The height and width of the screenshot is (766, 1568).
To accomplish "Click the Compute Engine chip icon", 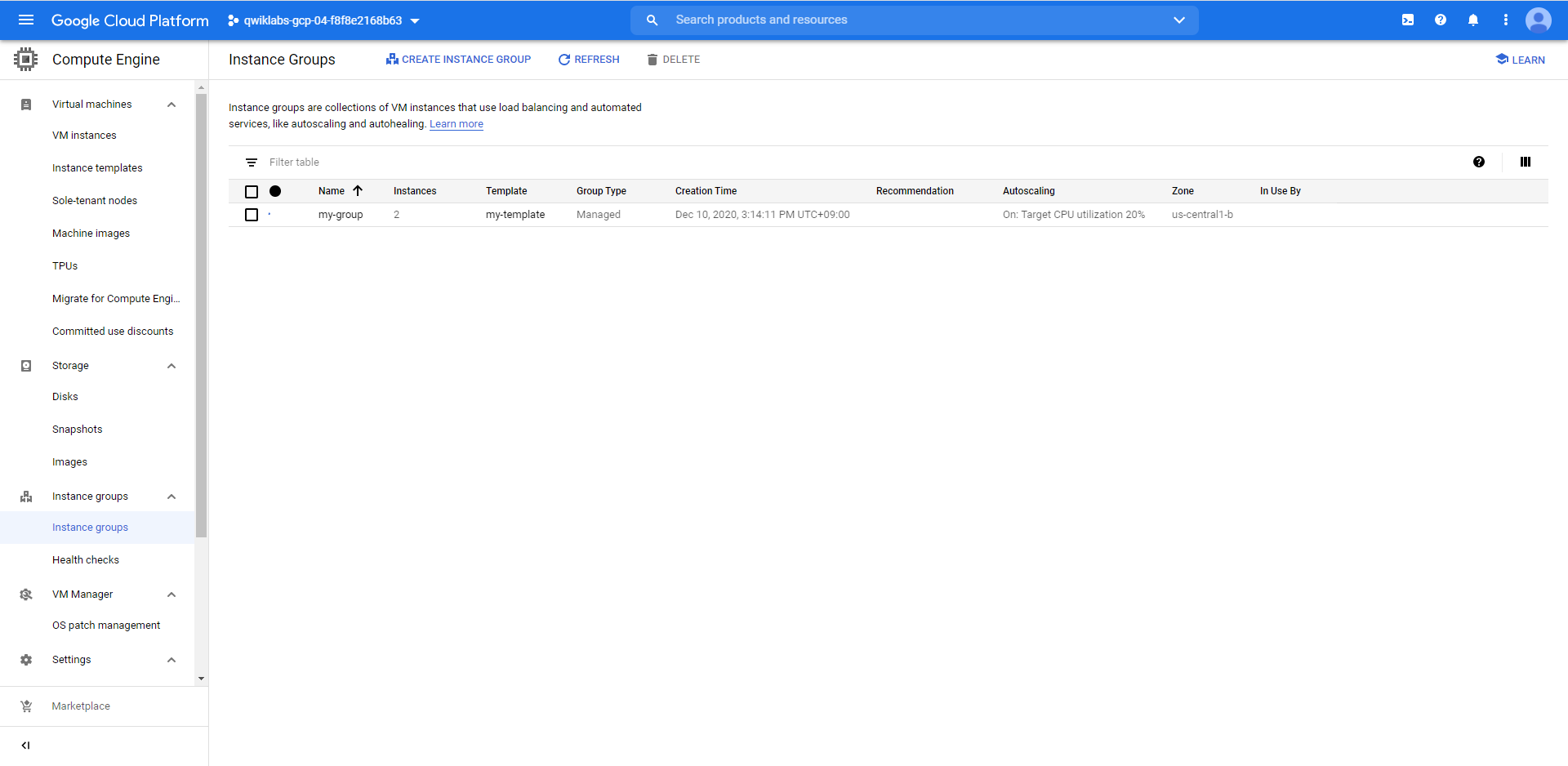I will (26, 59).
